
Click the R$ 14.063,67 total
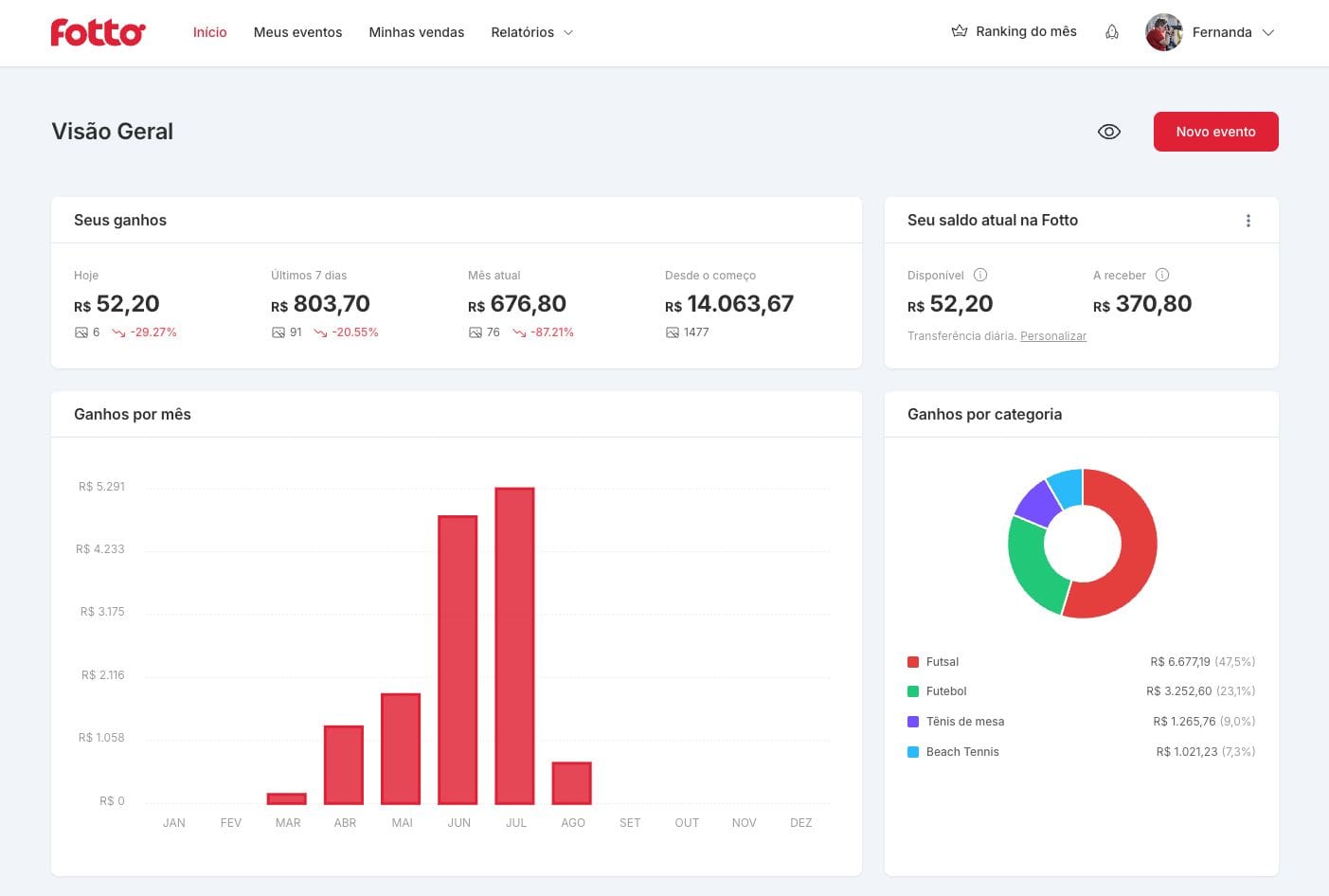[x=729, y=304]
